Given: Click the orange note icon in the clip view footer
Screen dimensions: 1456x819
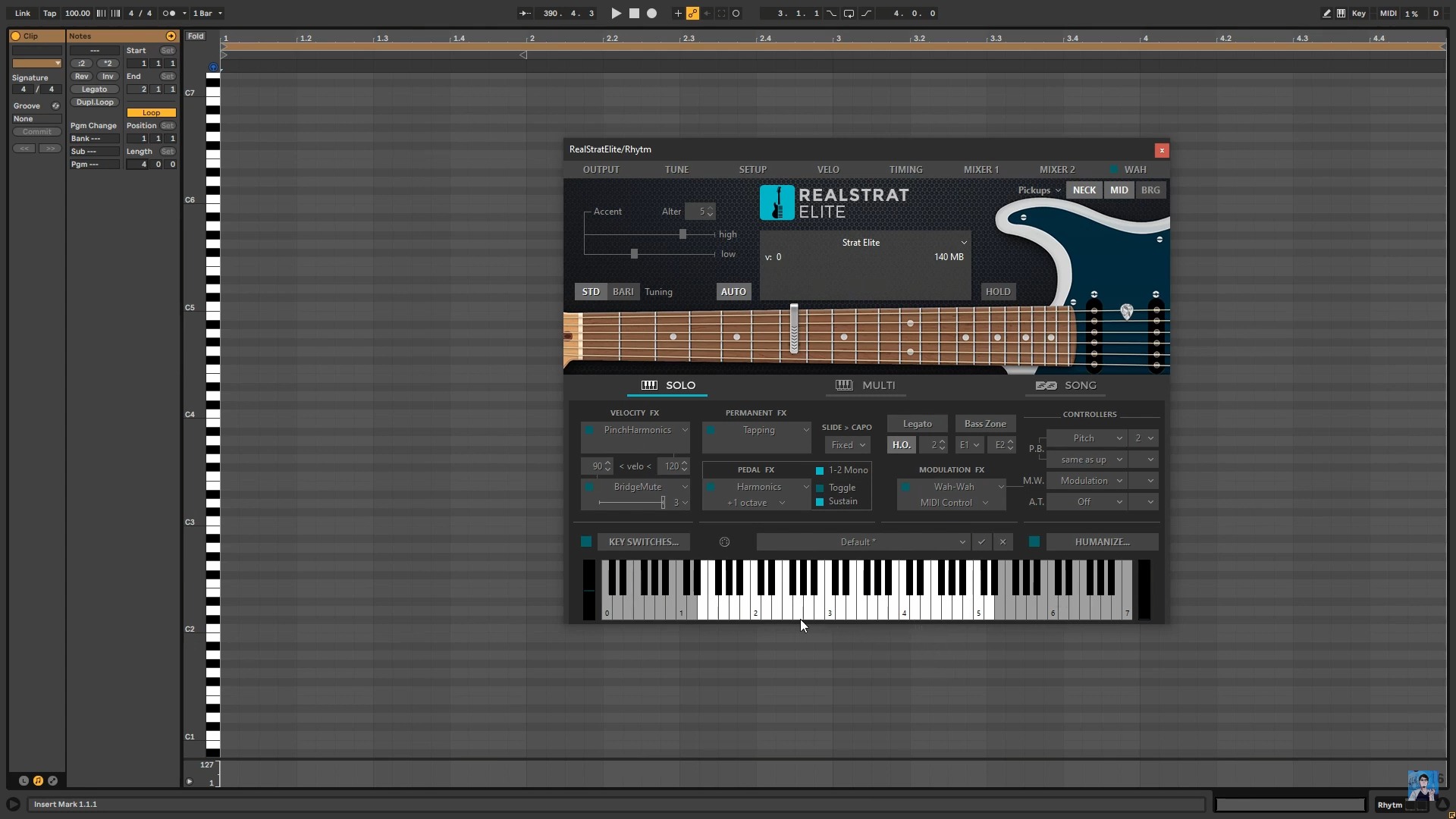Looking at the screenshot, I should [x=38, y=780].
